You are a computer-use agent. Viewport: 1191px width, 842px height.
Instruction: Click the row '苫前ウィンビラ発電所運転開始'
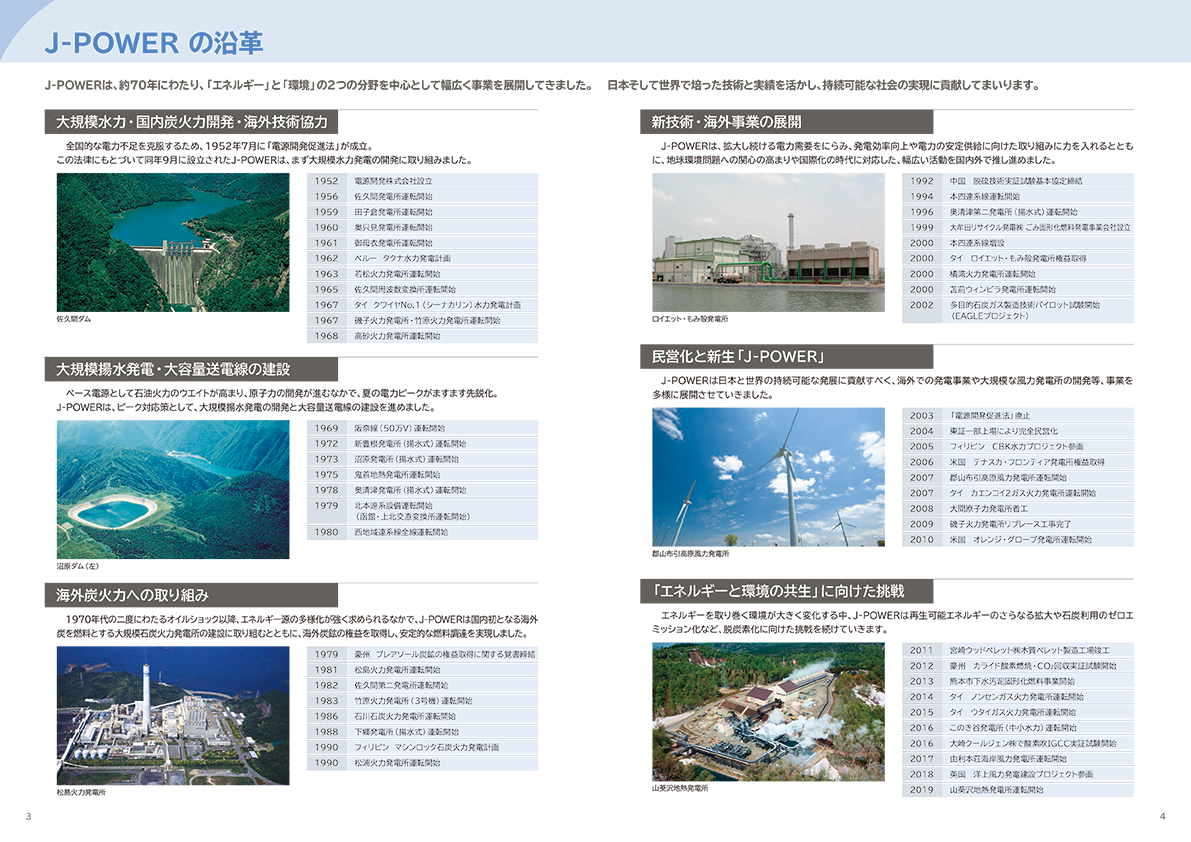[1018, 290]
